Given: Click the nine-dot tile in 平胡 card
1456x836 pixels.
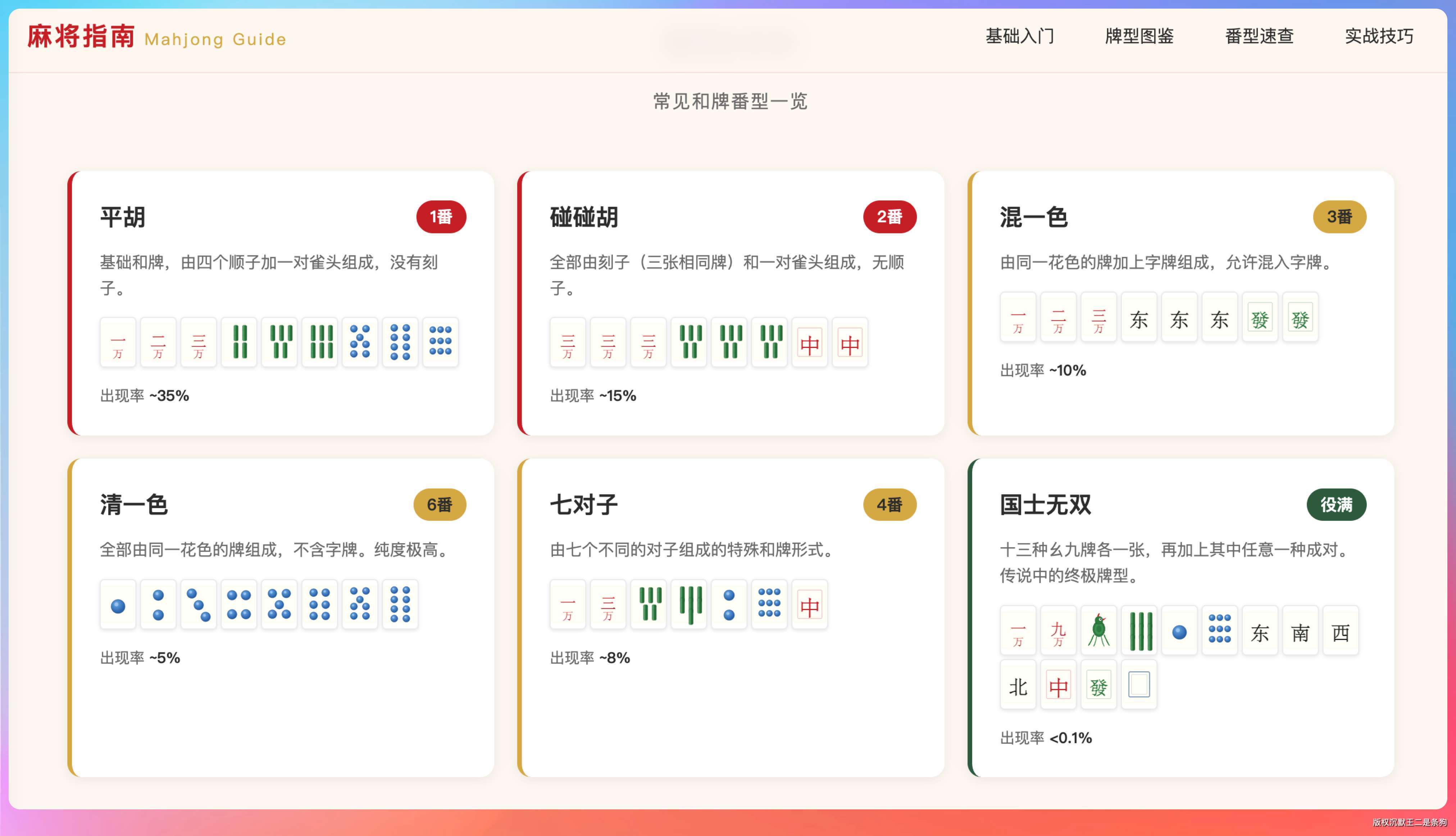Looking at the screenshot, I should pos(440,342).
